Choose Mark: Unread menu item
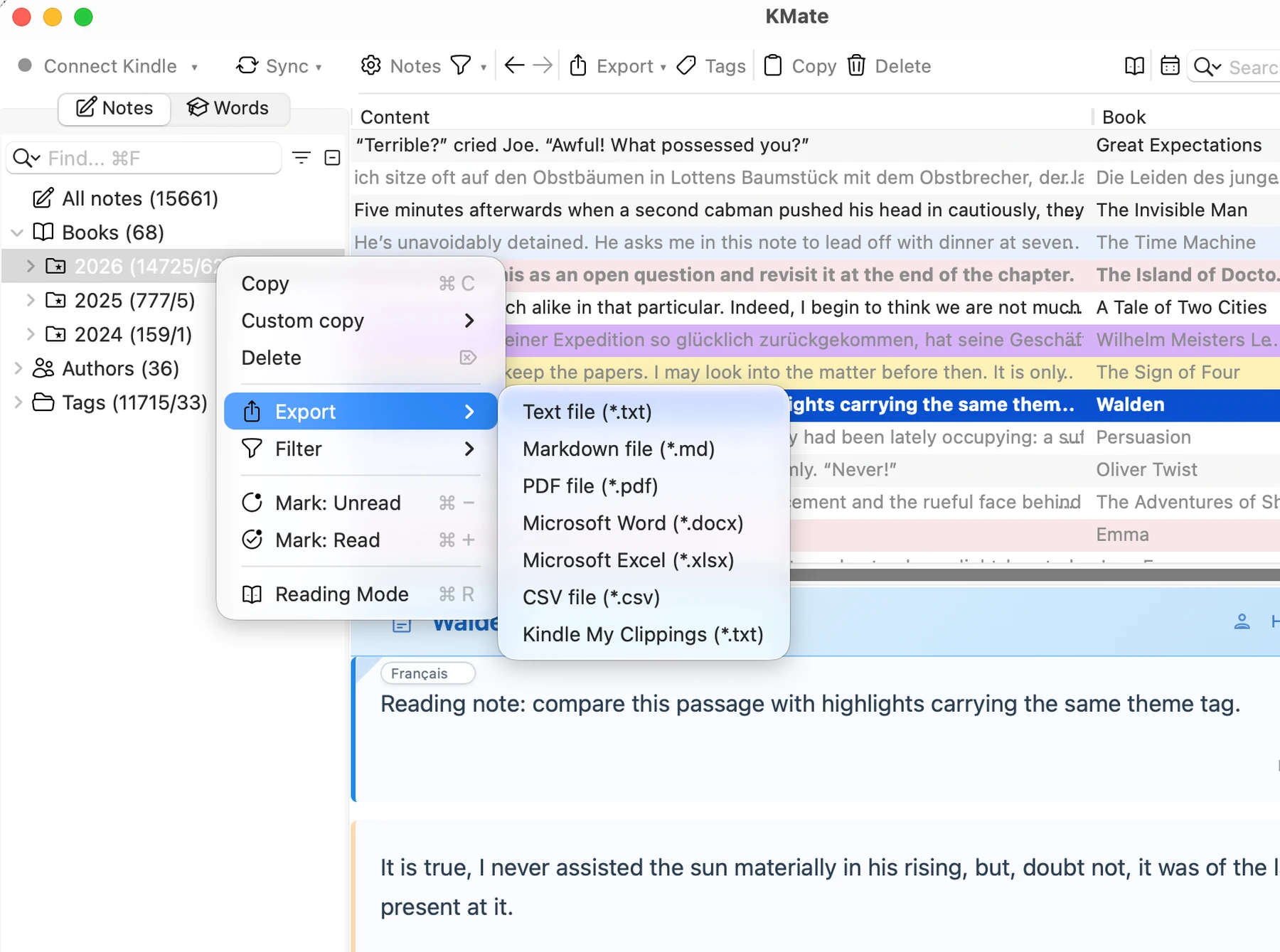The image size is (1280, 952). click(x=360, y=503)
